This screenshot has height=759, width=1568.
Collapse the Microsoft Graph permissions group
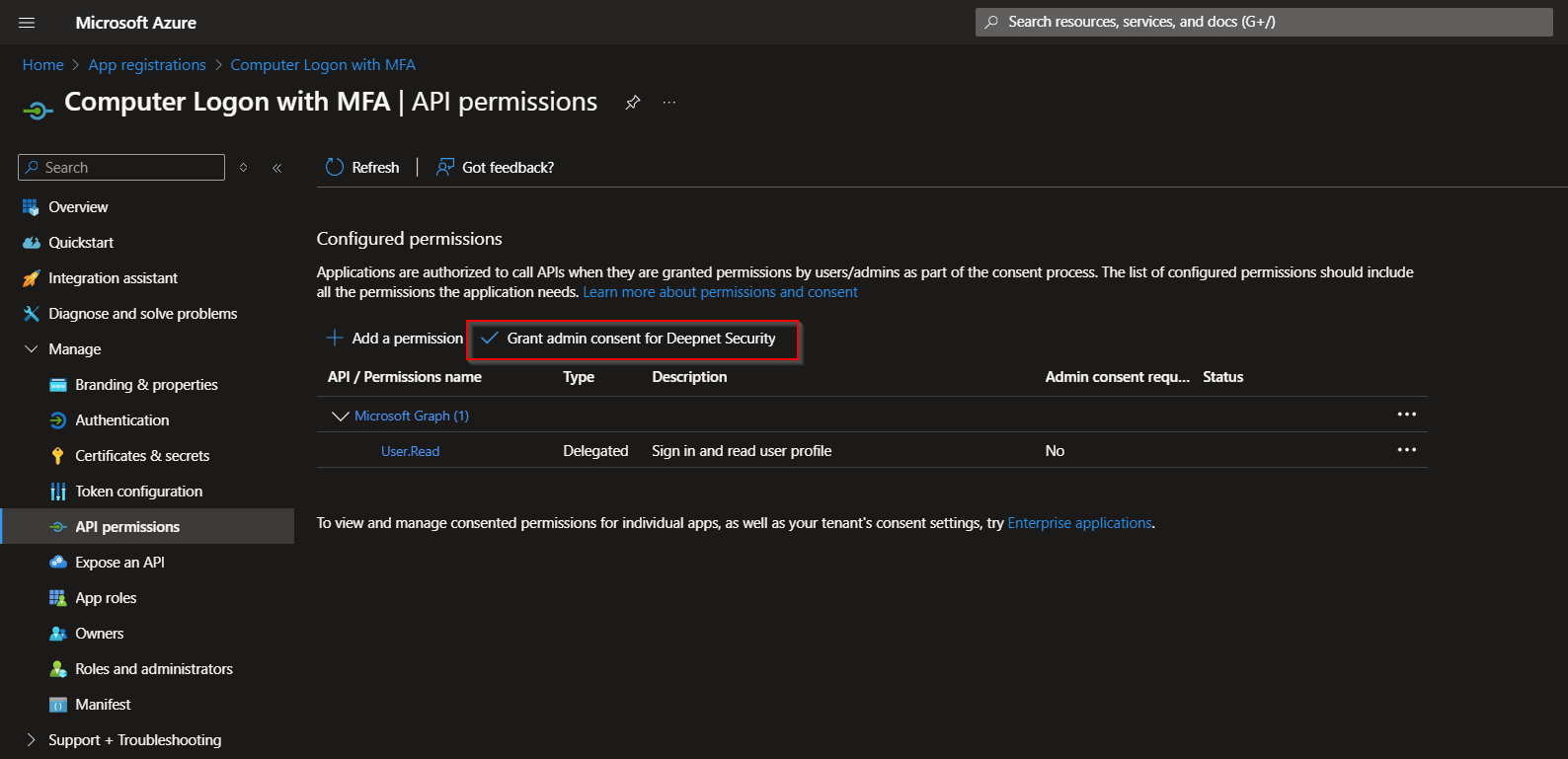(x=341, y=417)
